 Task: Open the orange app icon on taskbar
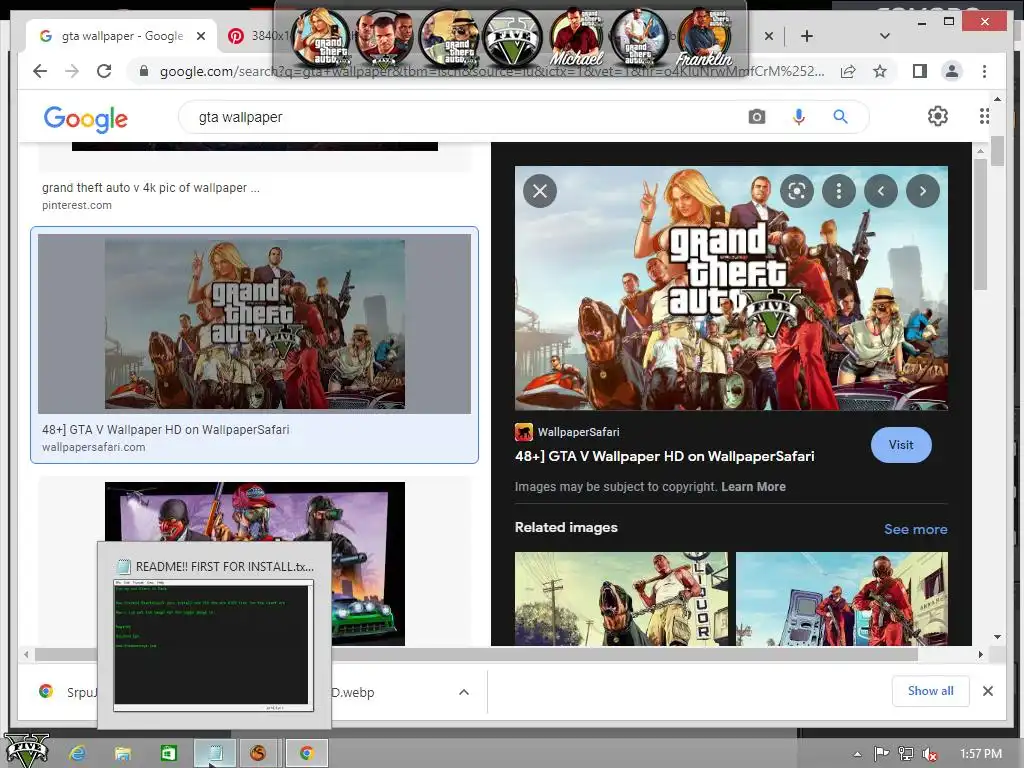click(259, 754)
